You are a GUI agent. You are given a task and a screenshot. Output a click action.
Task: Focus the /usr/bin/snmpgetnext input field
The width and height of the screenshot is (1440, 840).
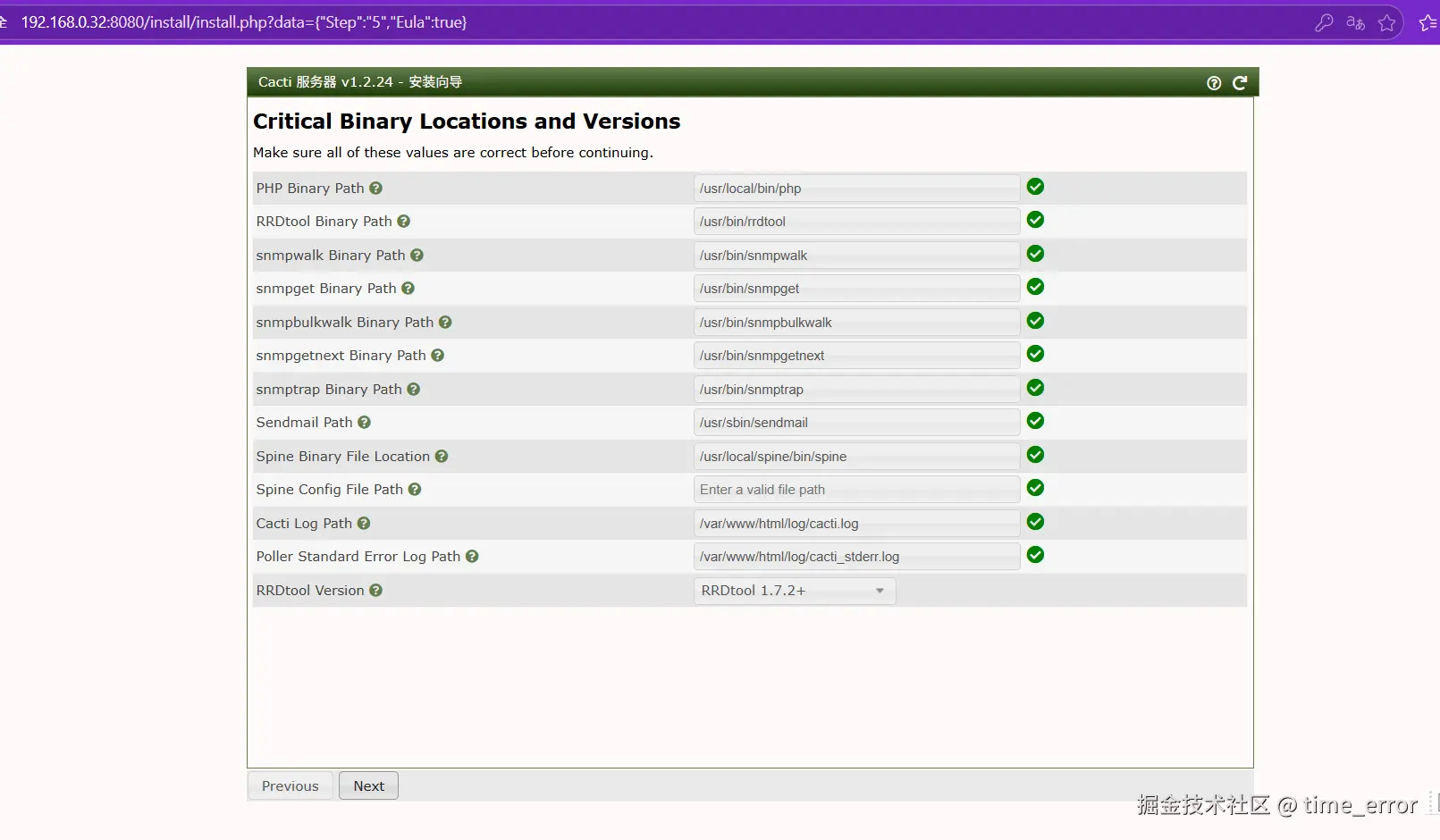tap(856, 356)
